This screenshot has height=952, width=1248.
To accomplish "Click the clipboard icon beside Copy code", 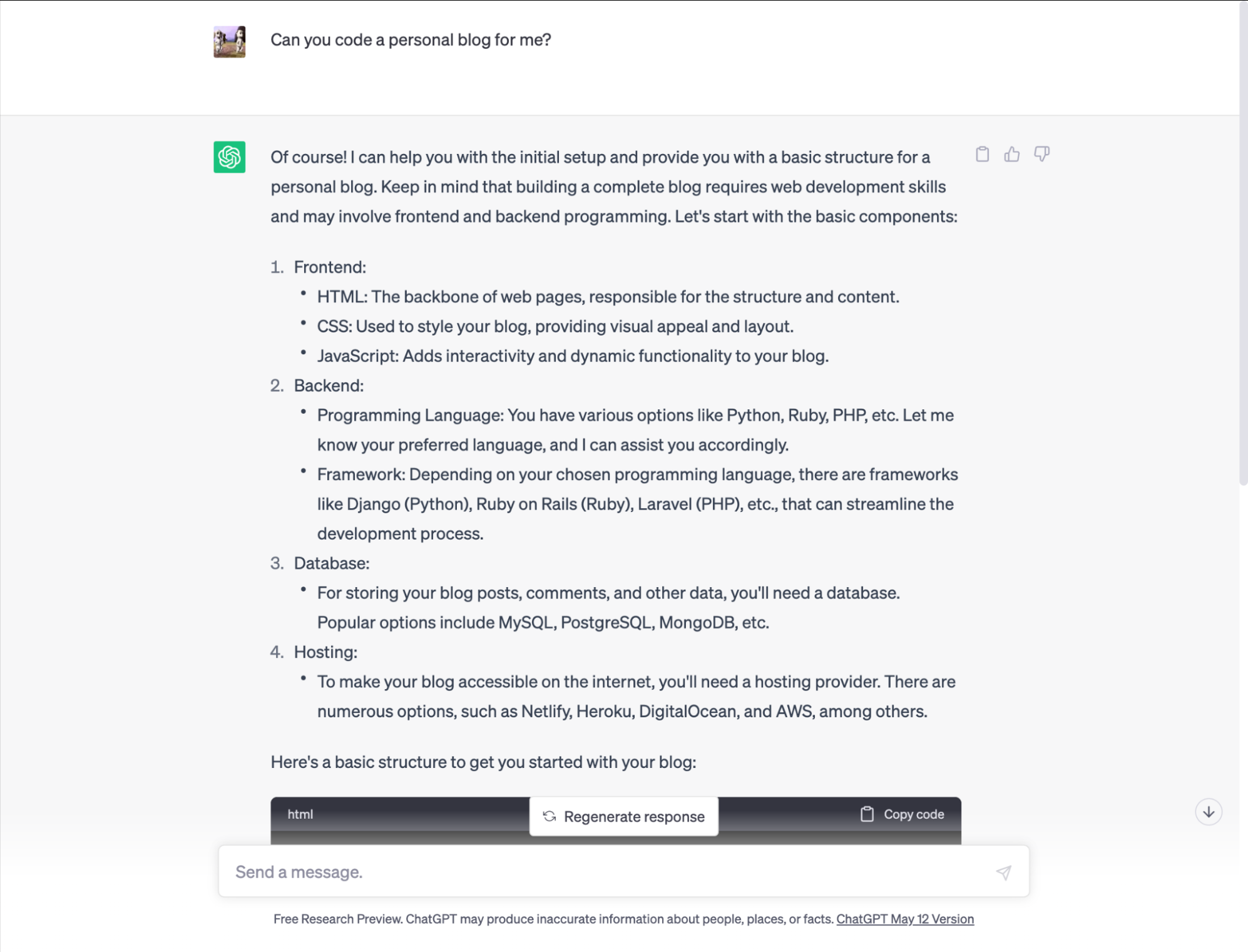I will point(867,814).
